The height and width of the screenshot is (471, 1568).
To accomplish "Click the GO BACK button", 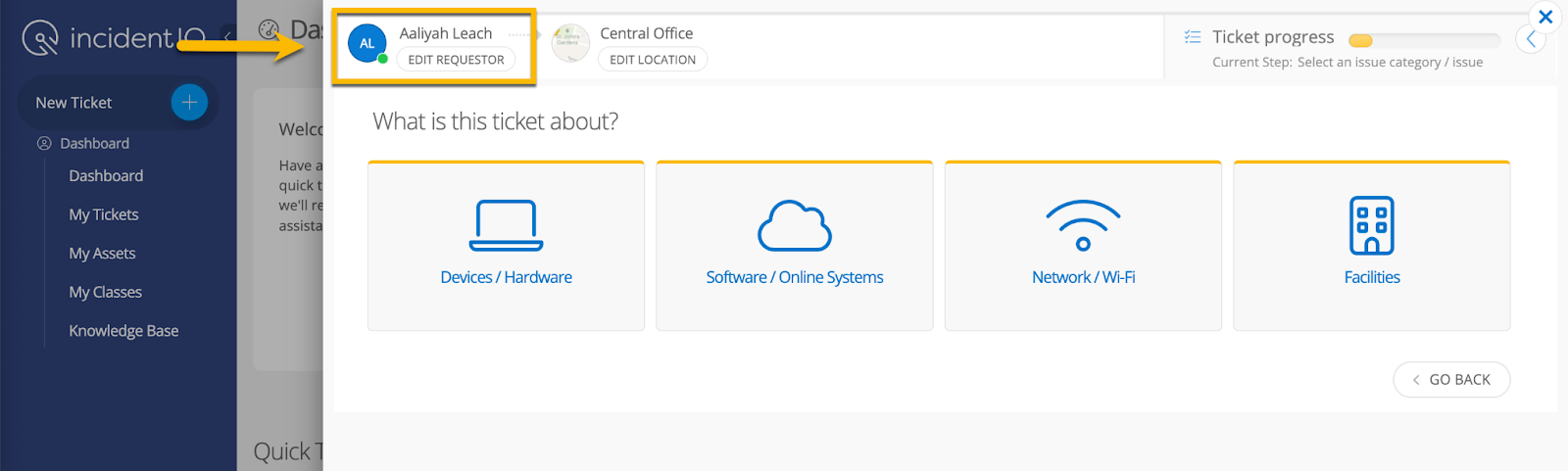I will point(1451,380).
